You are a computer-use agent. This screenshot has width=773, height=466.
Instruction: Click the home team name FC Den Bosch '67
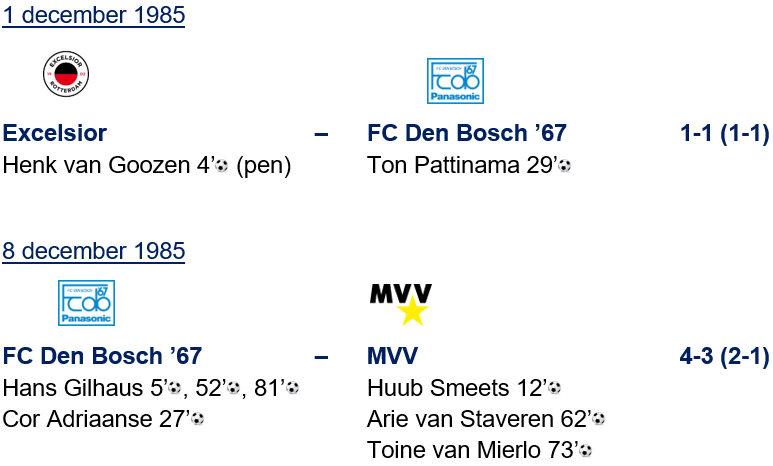click(x=102, y=356)
